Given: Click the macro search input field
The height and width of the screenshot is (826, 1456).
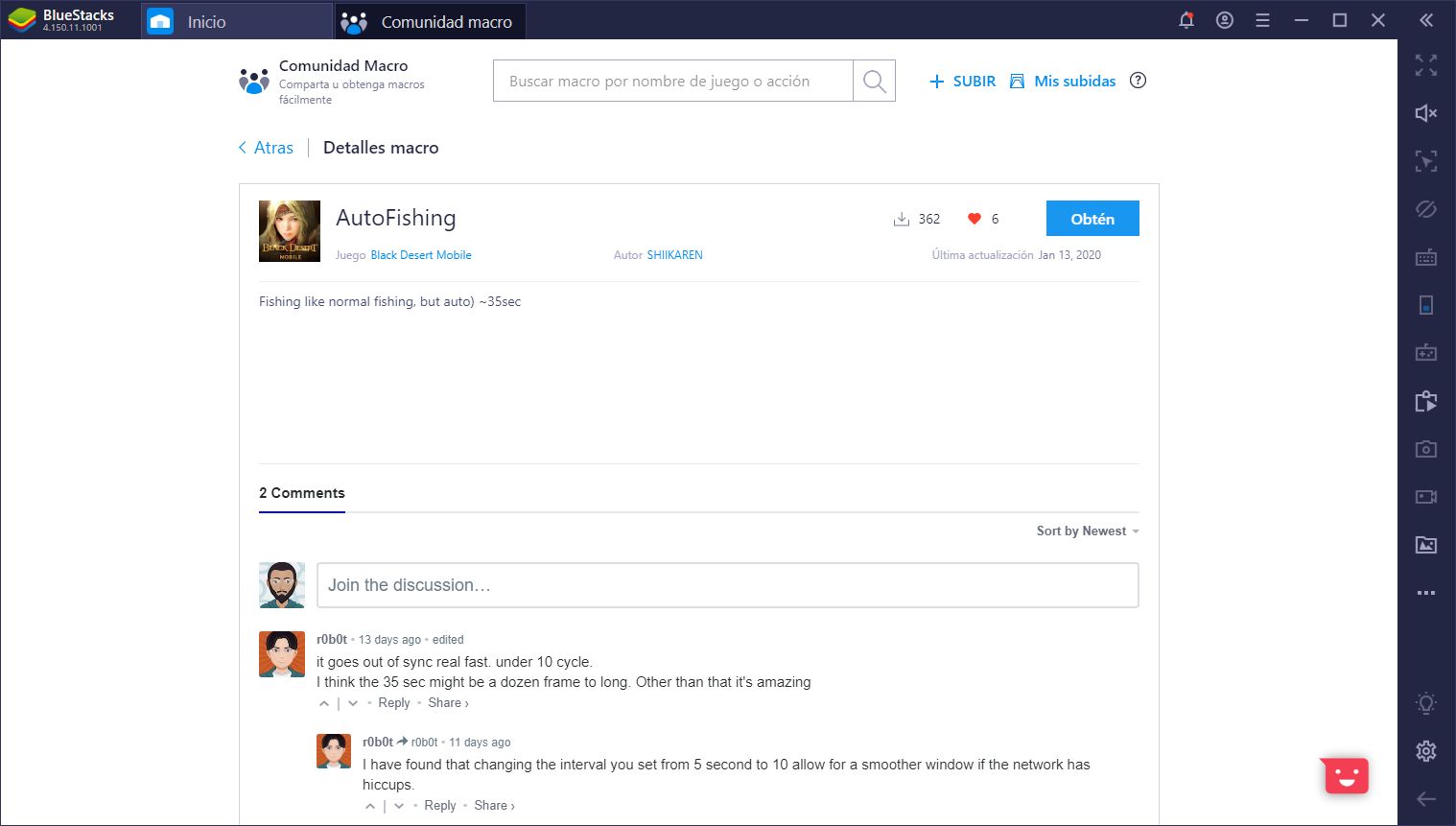Looking at the screenshot, I should click(x=672, y=82).
